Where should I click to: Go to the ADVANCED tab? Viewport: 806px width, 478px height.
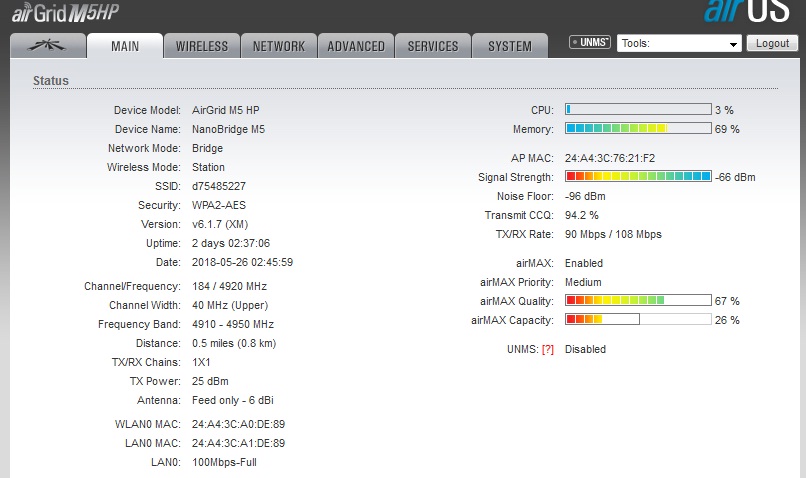[356, 46]
